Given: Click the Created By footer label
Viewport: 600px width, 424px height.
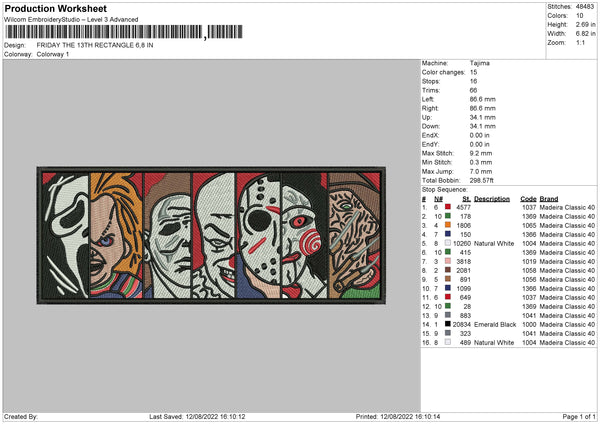Looking at the screenshot, I should [21, 416].
